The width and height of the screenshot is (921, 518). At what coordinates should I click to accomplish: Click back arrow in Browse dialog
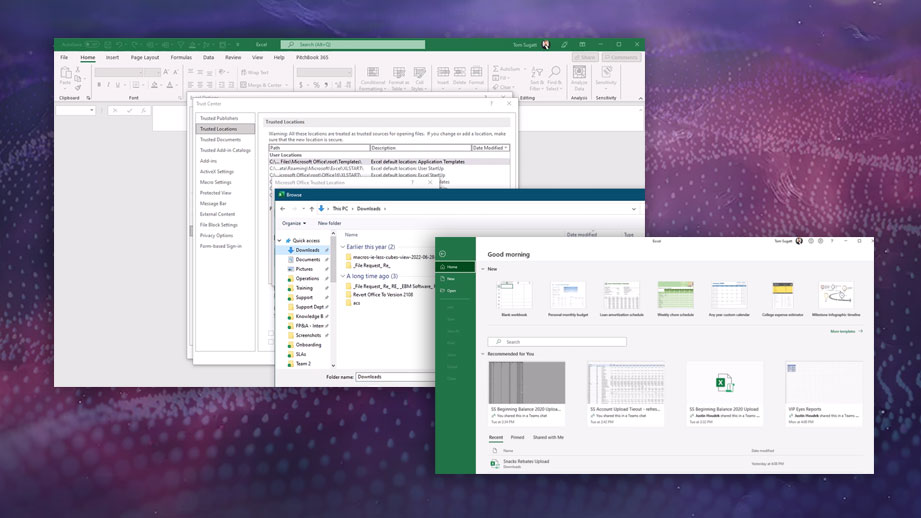coord(283,208)
